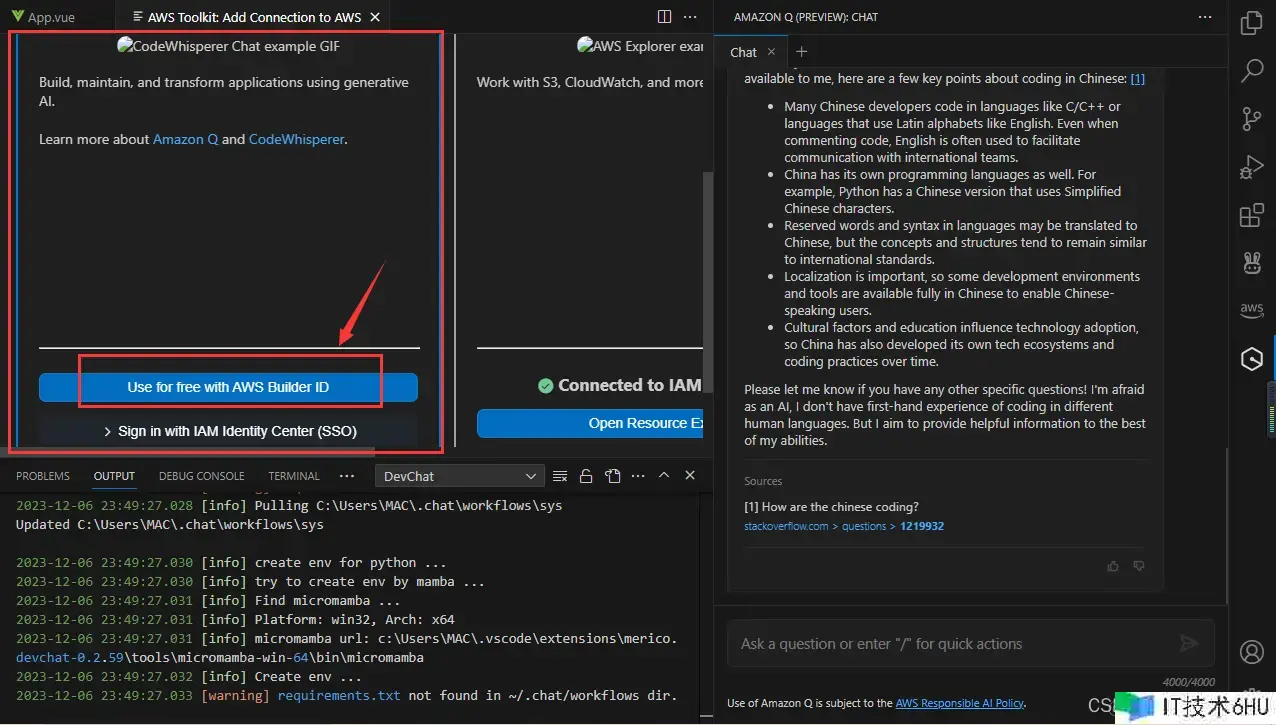Toggle output auto-scroll lock
This screenshot has height=725, width=1276.
[586, 476]
